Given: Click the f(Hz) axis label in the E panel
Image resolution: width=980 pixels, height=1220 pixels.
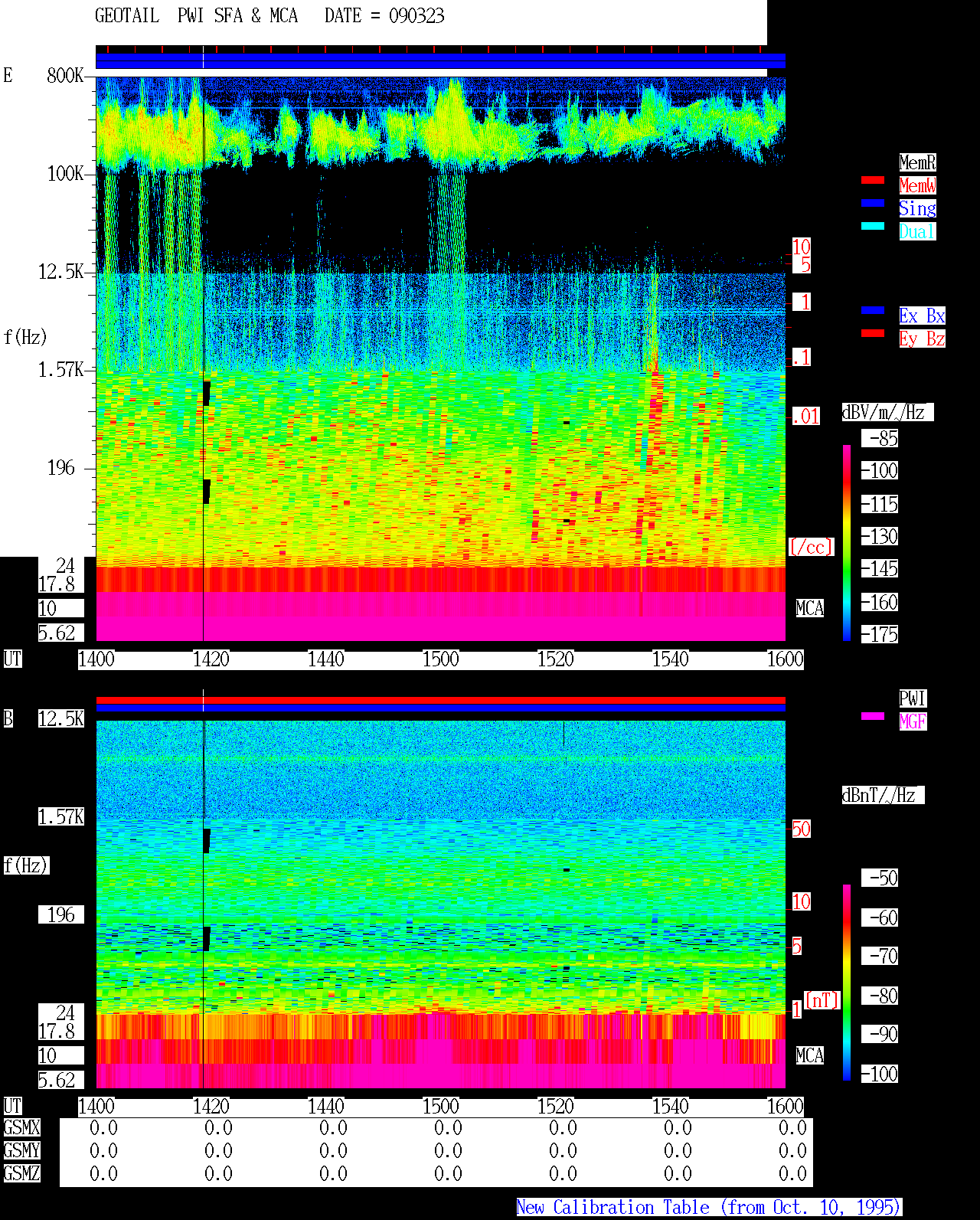Looking at the screenshot, I should 25,337.
